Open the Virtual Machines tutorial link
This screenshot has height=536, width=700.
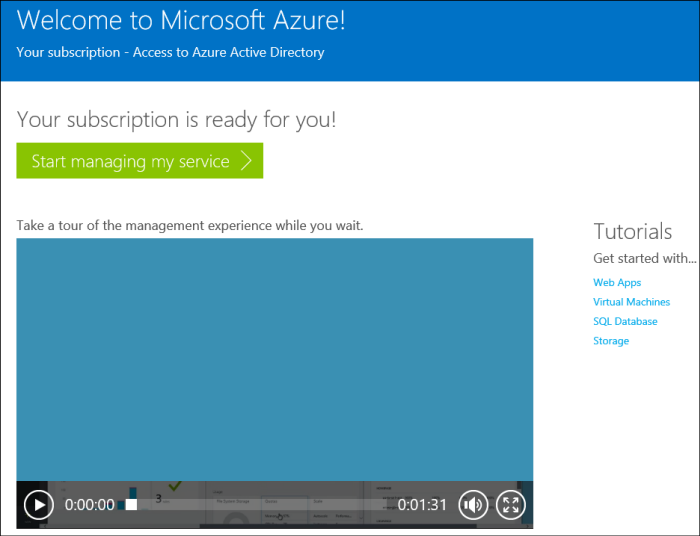coord(631,302)
